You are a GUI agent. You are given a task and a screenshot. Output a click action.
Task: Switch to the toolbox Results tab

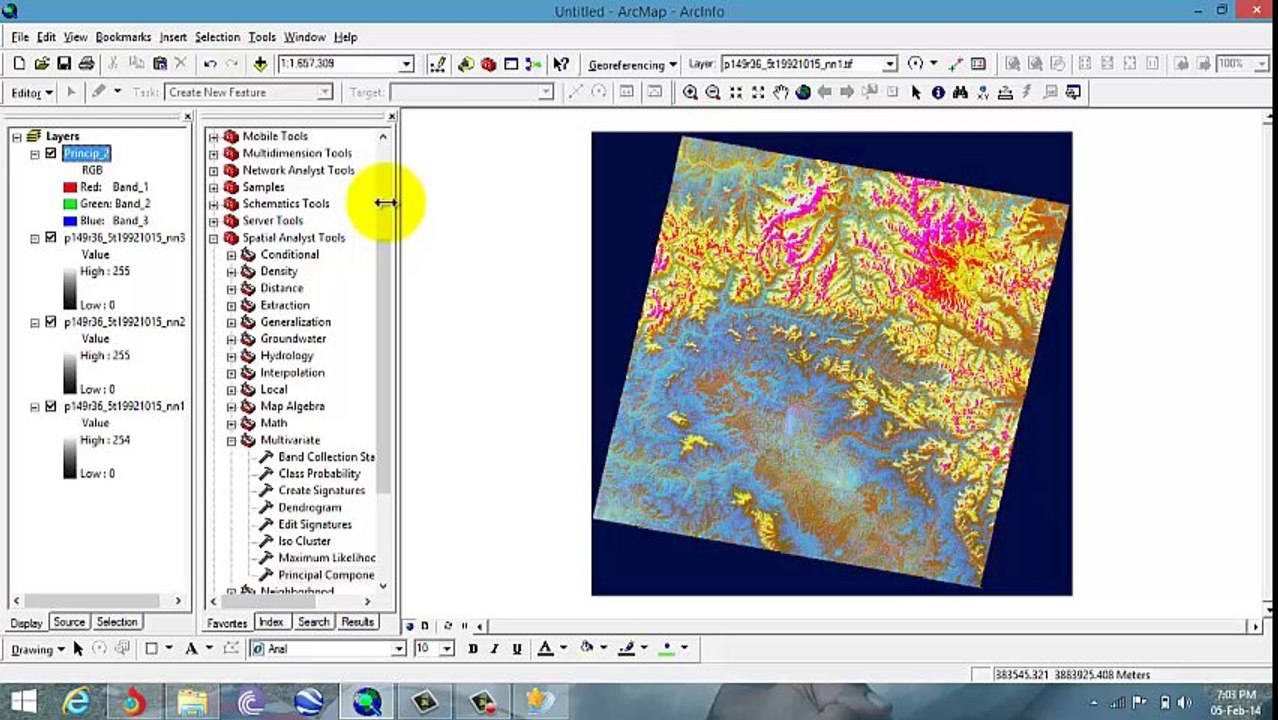[357, 622]
